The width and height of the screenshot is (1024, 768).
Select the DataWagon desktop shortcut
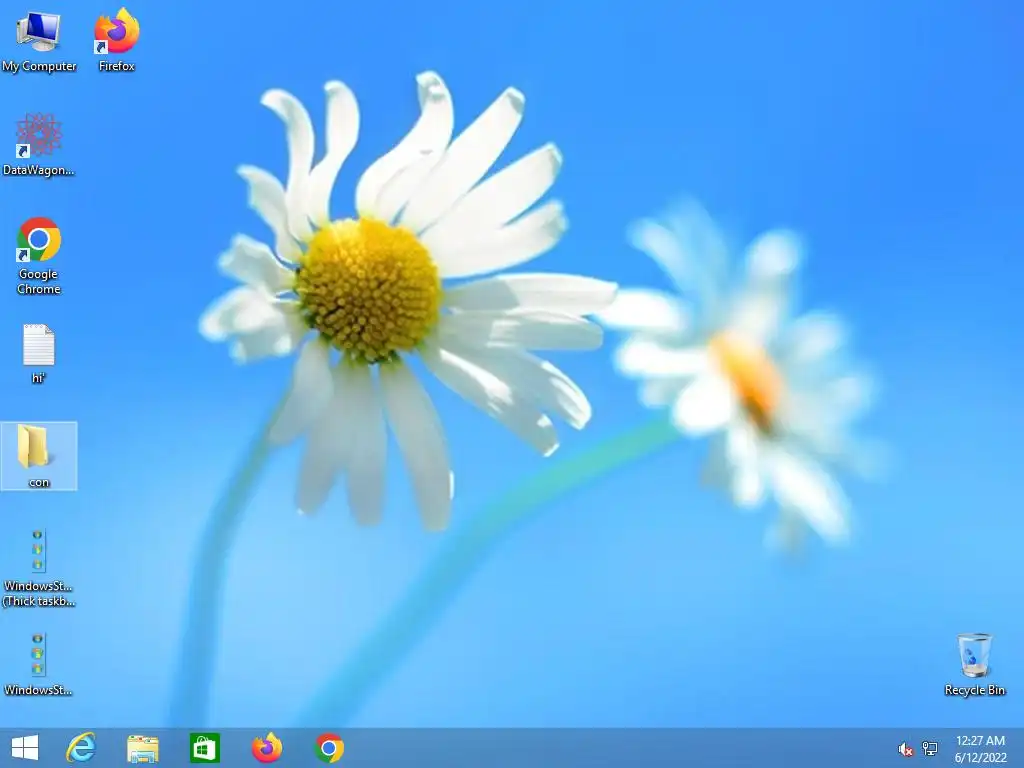[39, 144]
